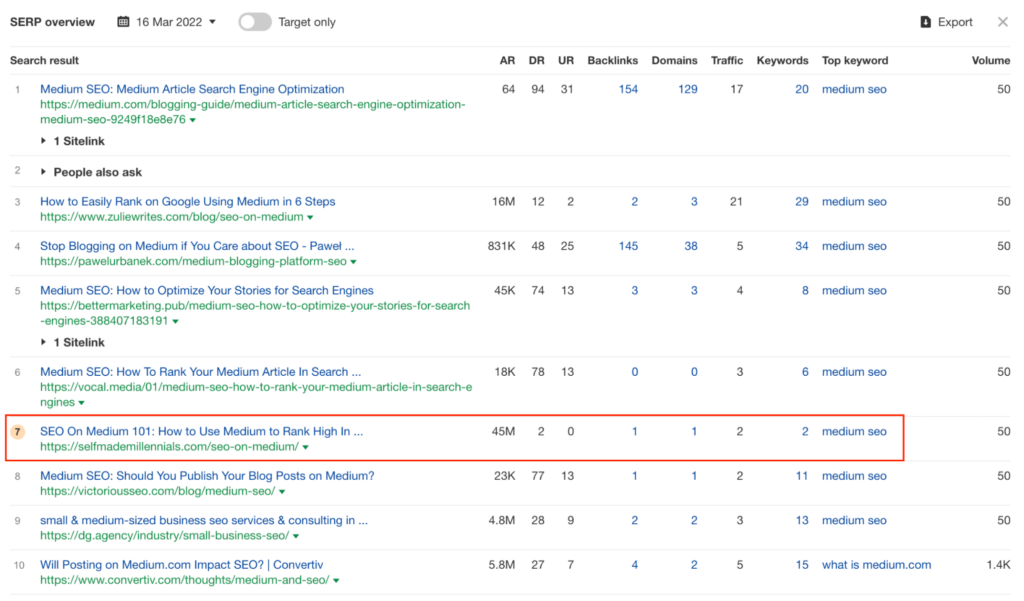Sort results by the Volume column
This screenshot has height=601, width=1024.
(990, 60)
